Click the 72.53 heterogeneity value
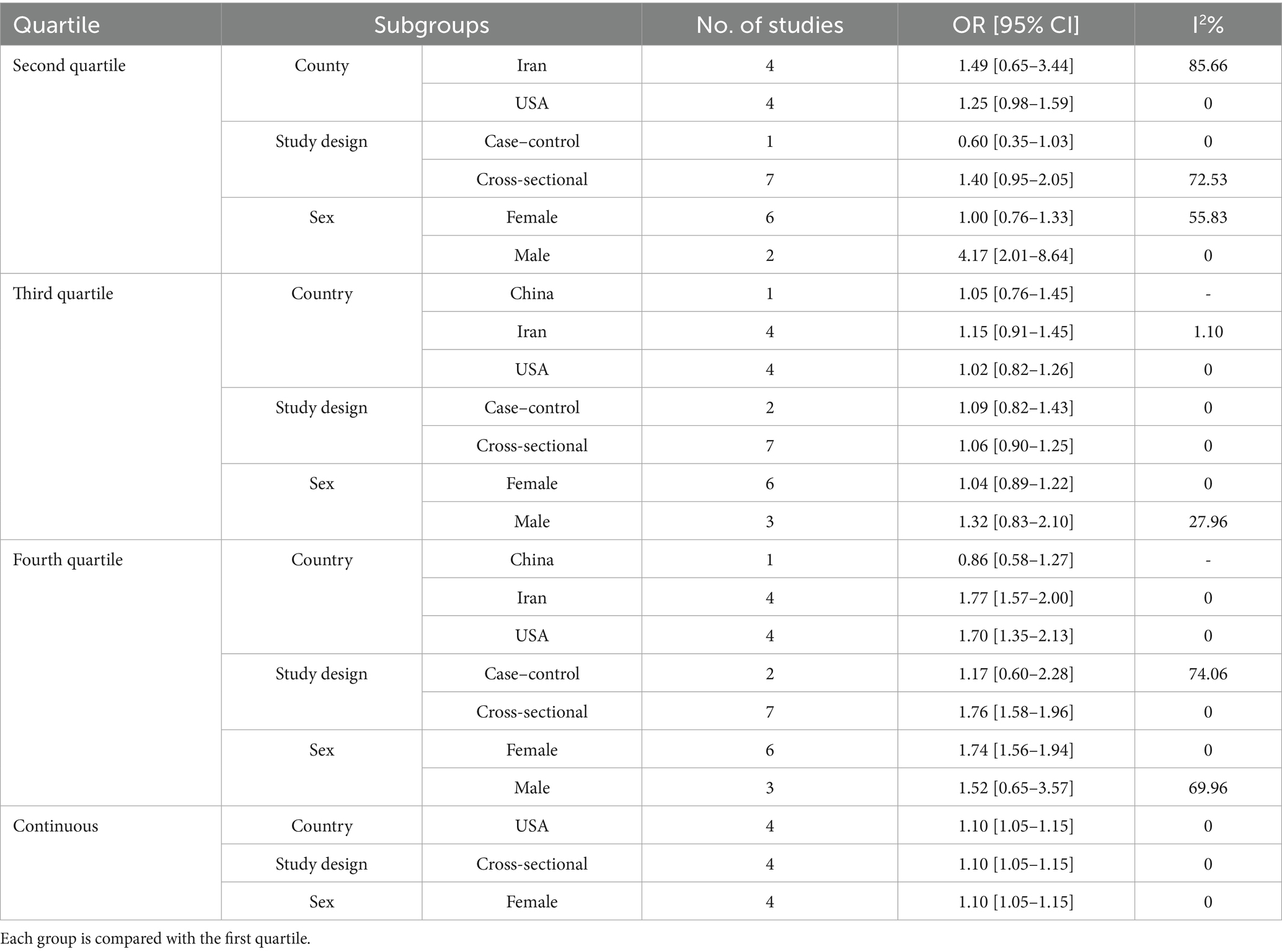The height and width of the screenshot is (952, 1282). (x=1208, y=180)
